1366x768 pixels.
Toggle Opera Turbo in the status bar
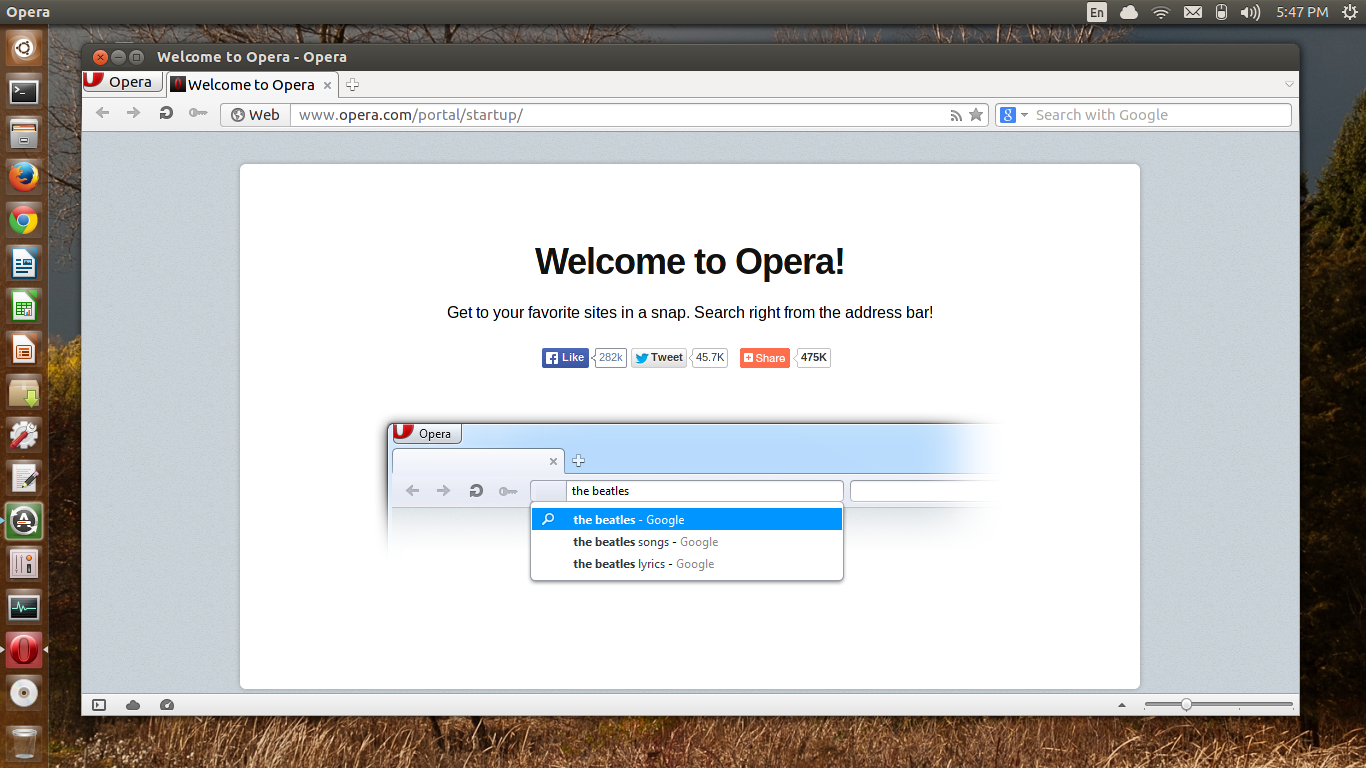[167, 705]
